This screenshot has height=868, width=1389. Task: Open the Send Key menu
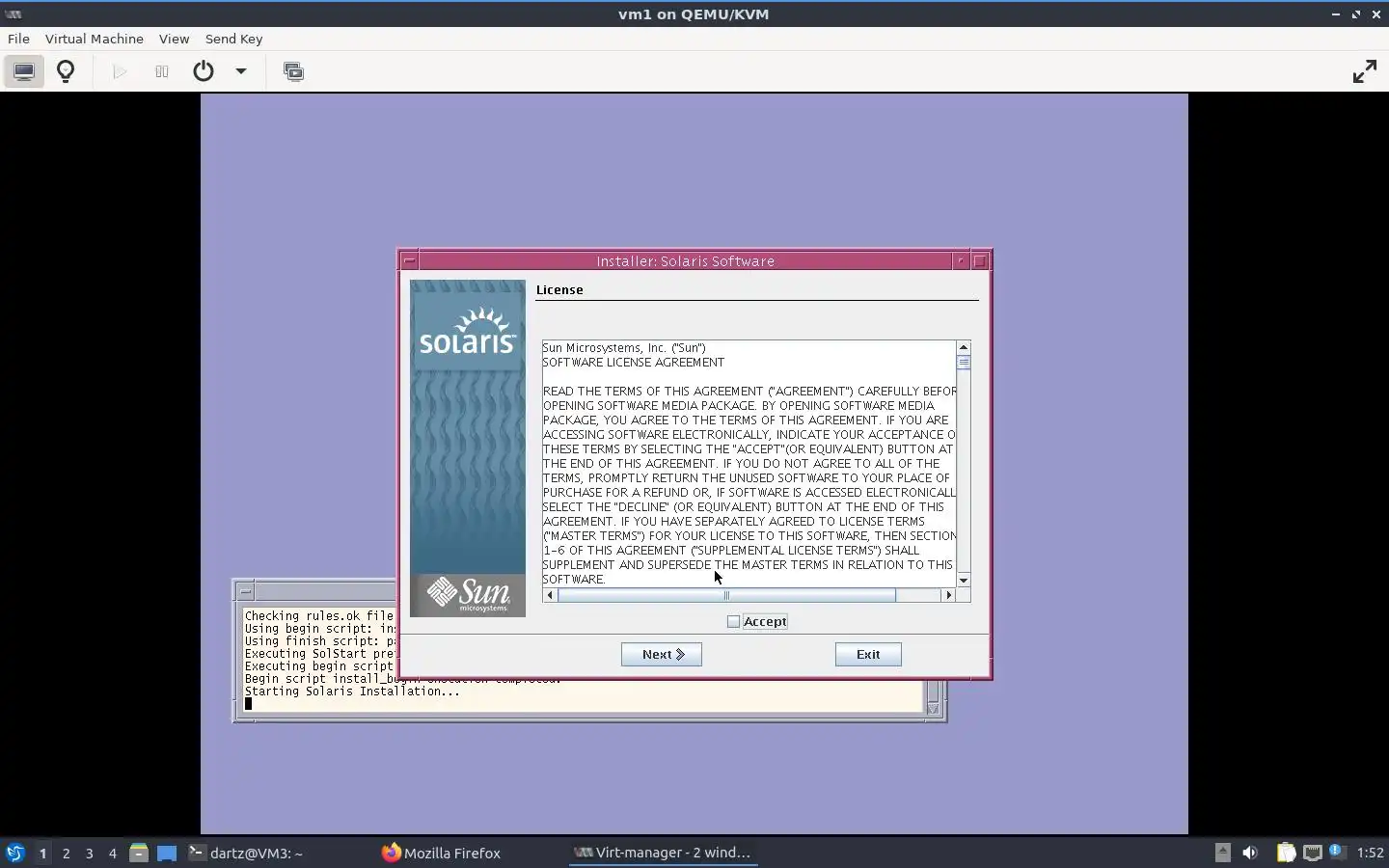point(233,39)
